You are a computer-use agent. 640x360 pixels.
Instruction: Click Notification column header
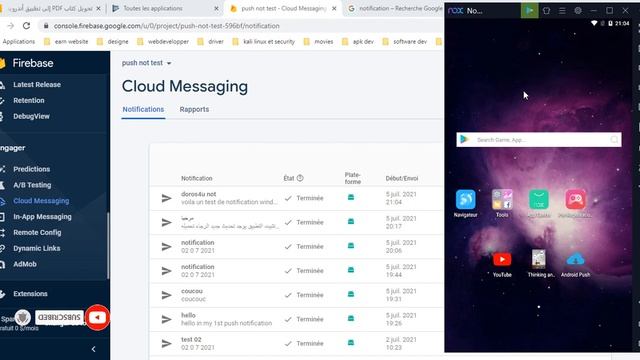tap(197, 178)
